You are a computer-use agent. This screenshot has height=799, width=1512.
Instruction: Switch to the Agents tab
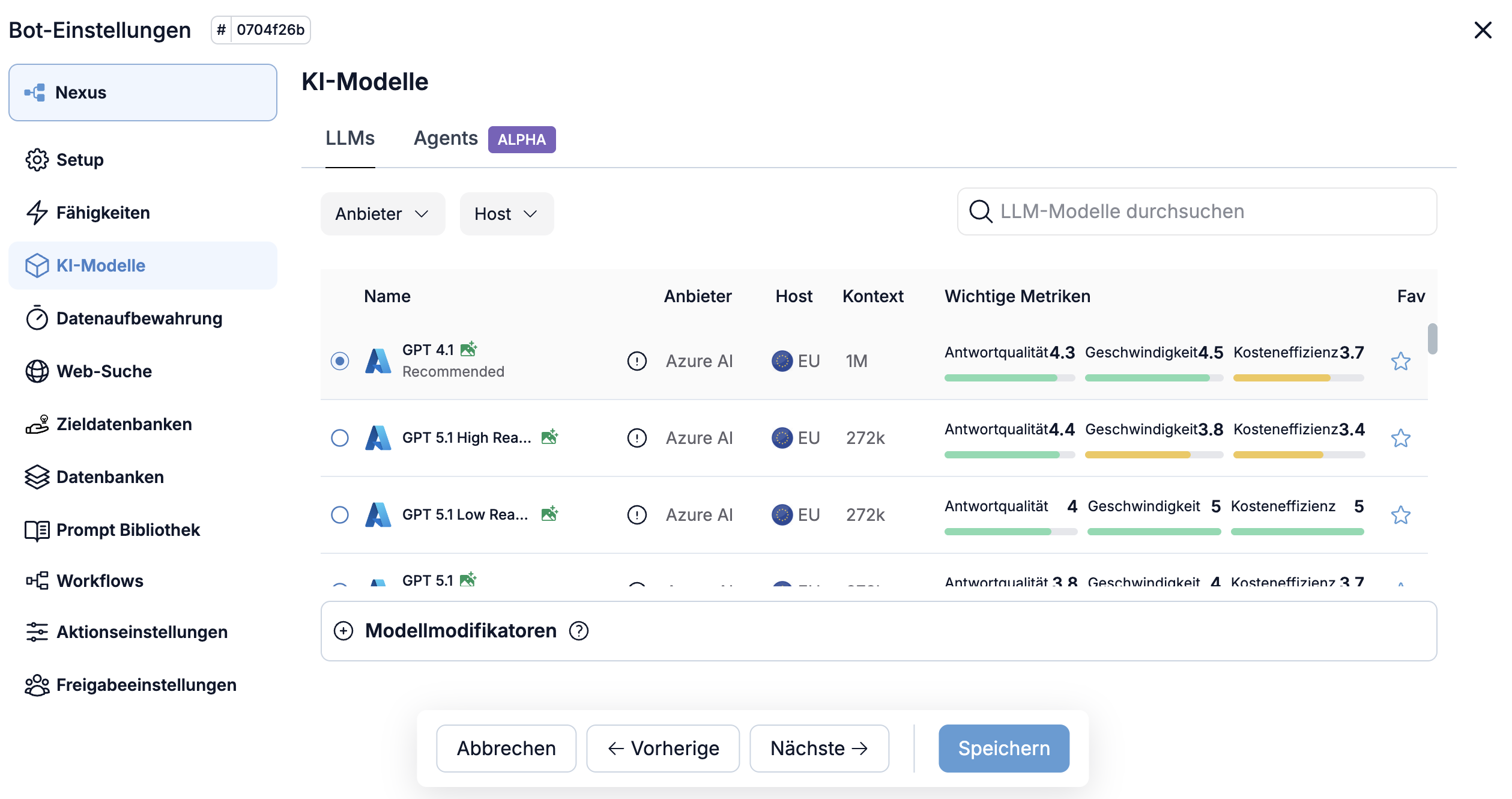(x=446, y=139)
